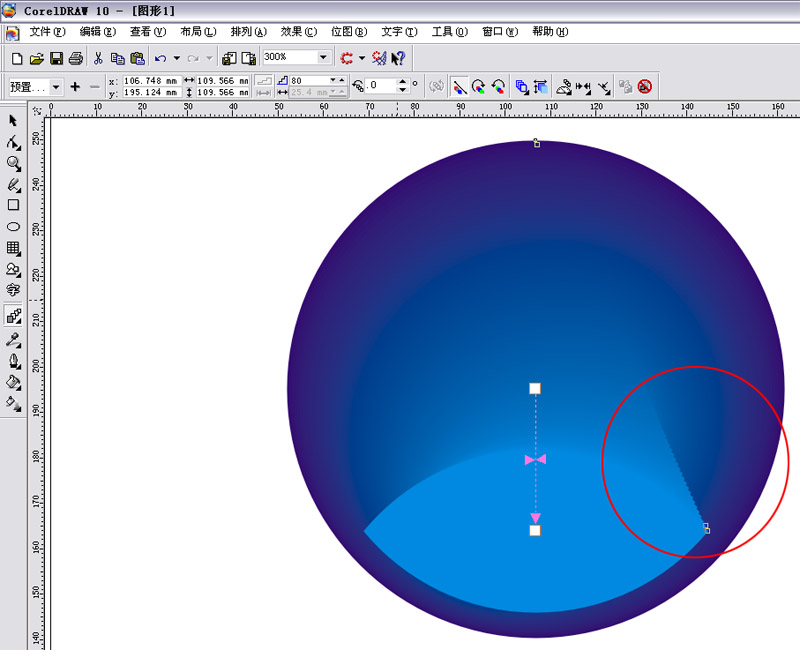Image resolution: width=800 pixels, height=650 pixels.
Task: Create a new document
Action: click(17, 59)
